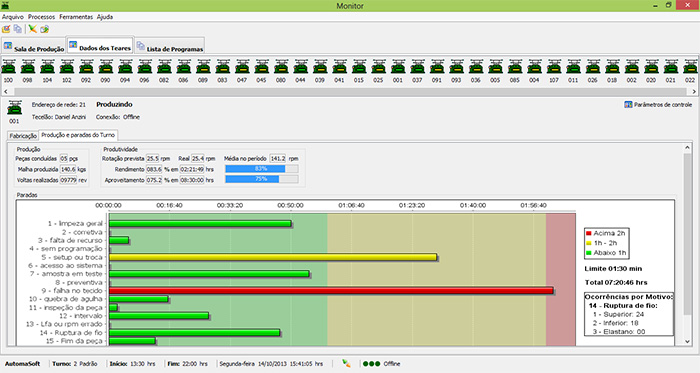Click the connection status icon in status bar

(x=346, y=363)
